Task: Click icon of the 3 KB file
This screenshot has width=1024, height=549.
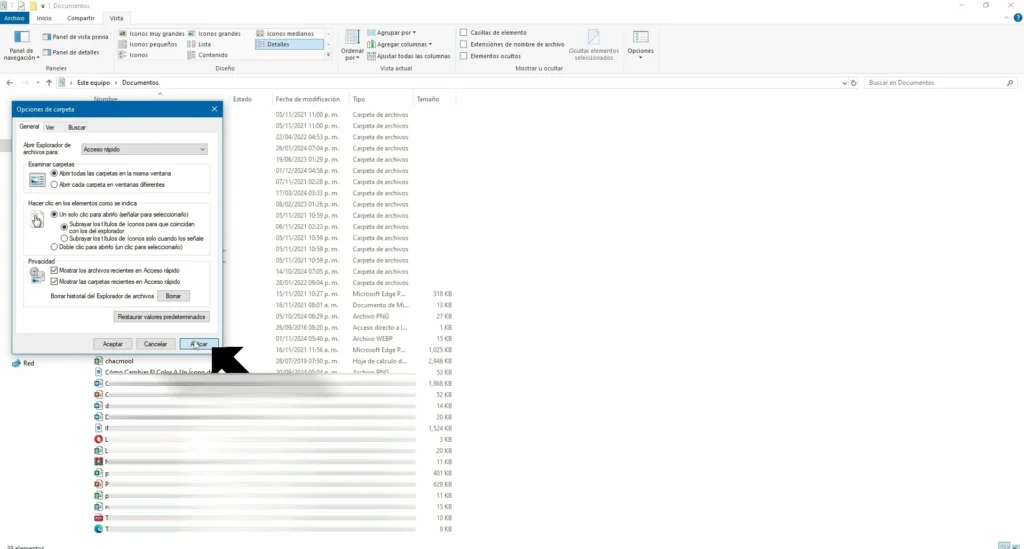Action: click(x=98, y=439)
